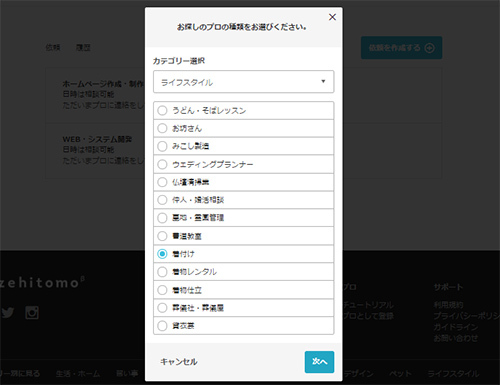
Task: Close the category selection dialog
Action: tap(332, 17)
